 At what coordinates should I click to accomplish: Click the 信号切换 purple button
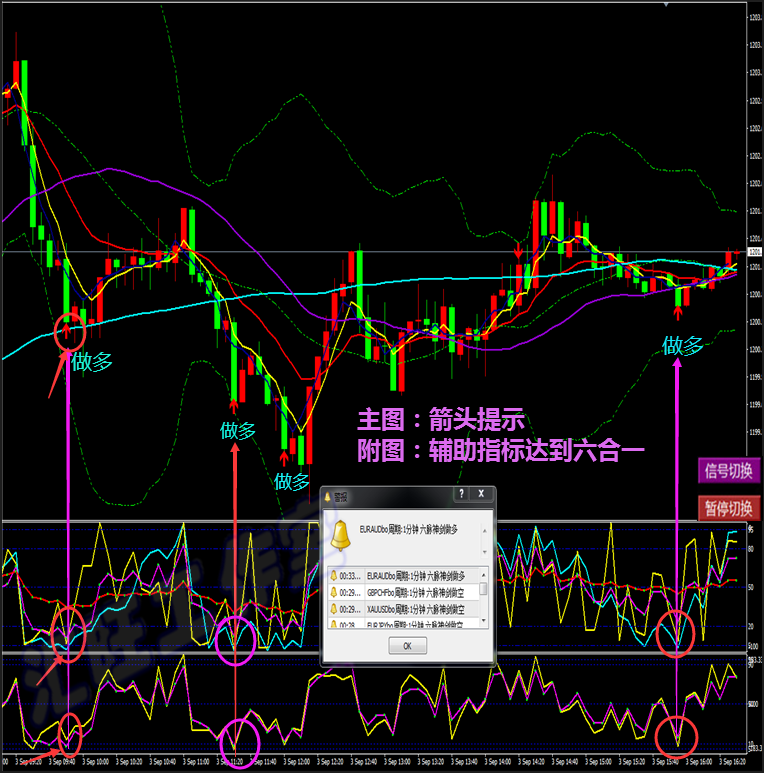point(729,471)
